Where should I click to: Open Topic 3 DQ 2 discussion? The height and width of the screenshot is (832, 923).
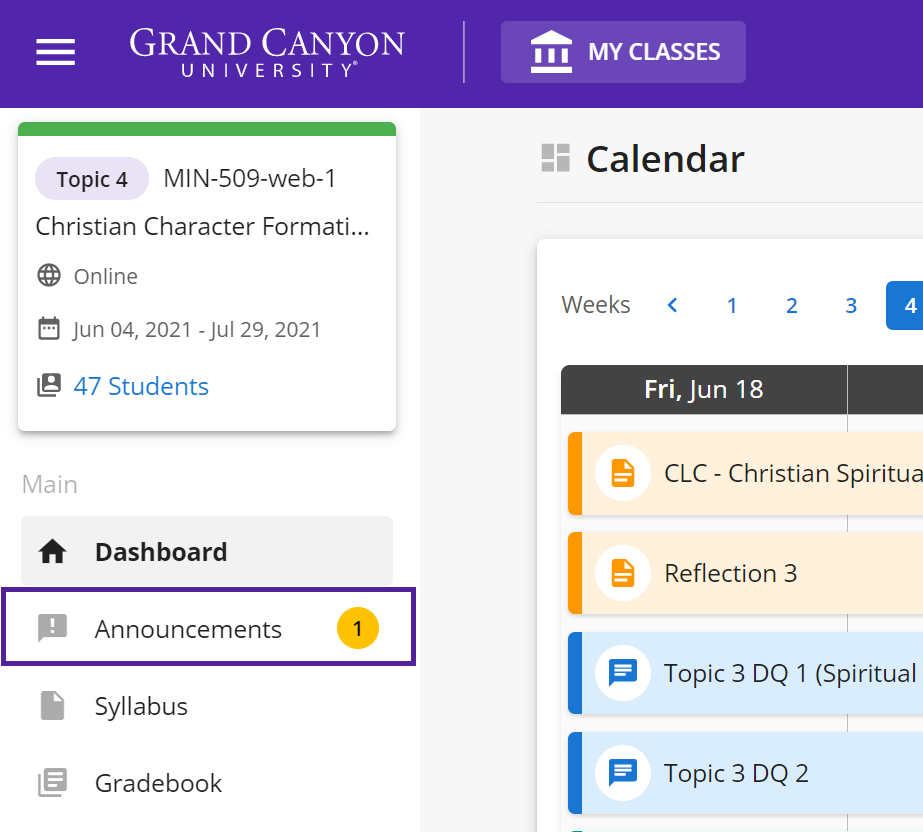coord(745,773)
